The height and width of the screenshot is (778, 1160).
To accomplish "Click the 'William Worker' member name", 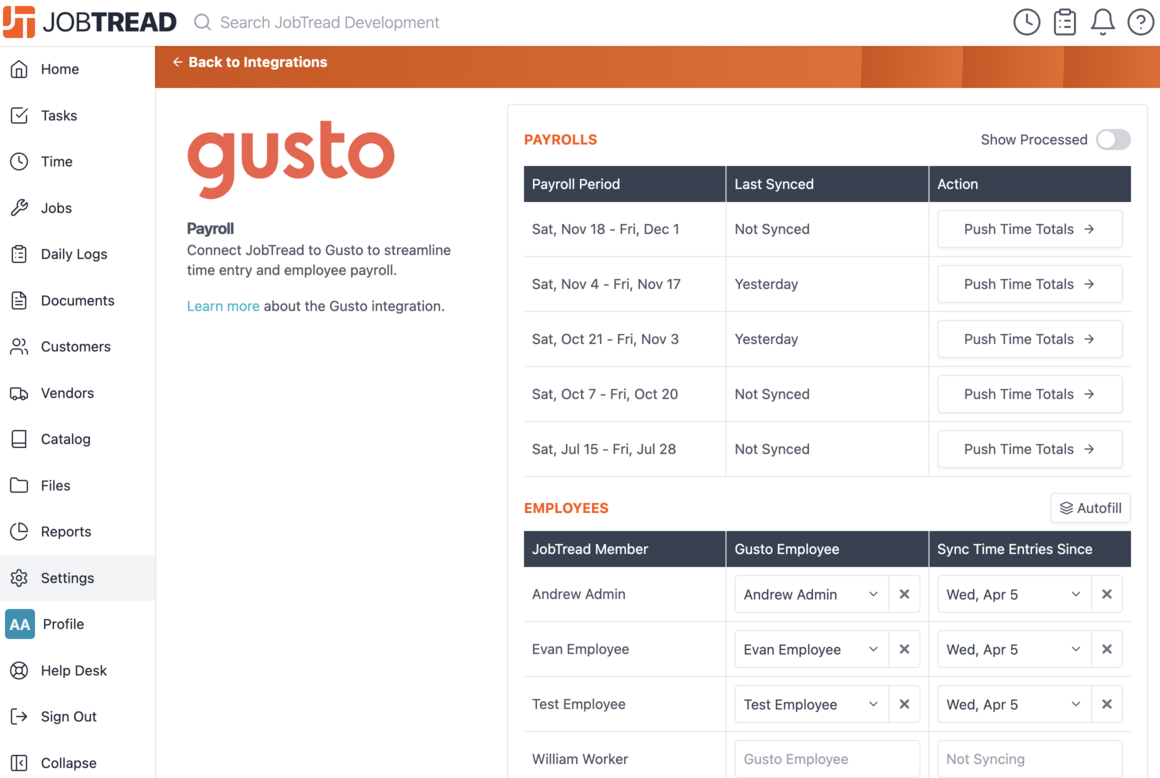I will (580, 759).
